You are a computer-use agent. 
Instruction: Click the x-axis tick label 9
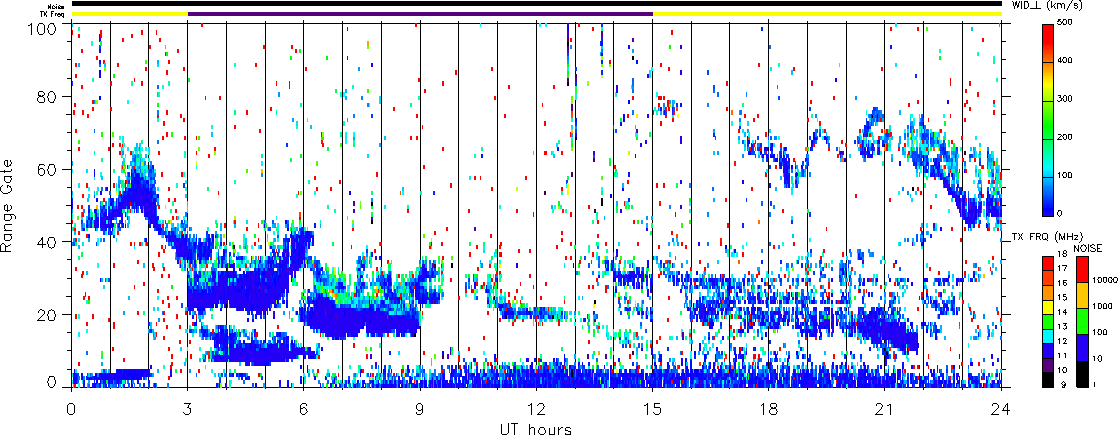(x=420, y=411)
